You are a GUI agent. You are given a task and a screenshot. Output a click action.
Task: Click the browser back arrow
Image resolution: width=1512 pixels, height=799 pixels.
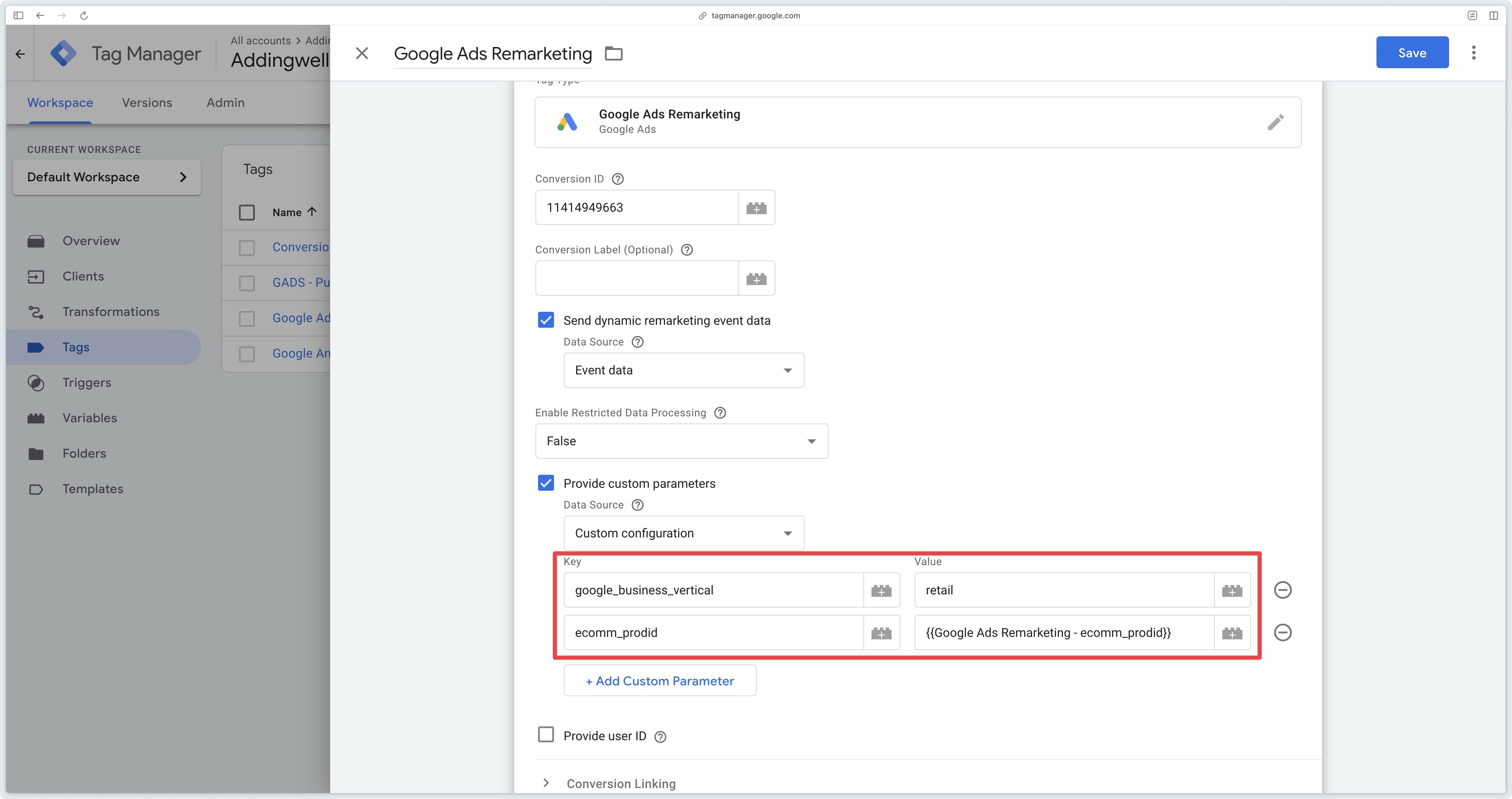(40, 15)
